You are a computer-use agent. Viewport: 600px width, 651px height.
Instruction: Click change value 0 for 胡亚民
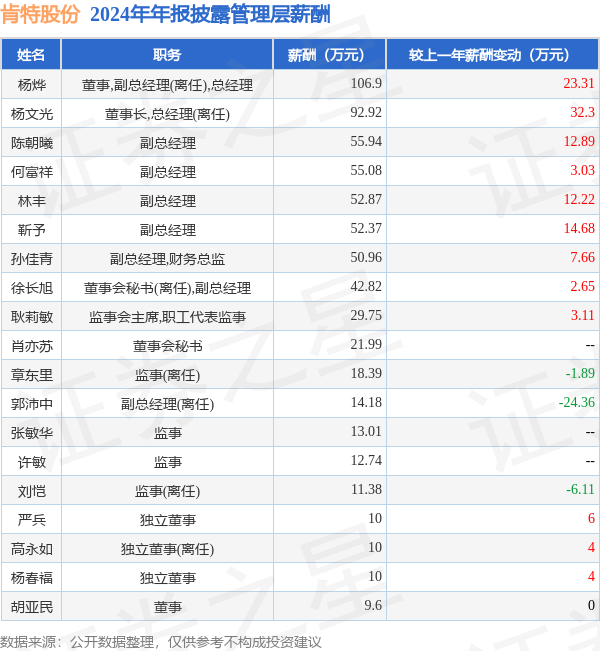coord(591,606)
